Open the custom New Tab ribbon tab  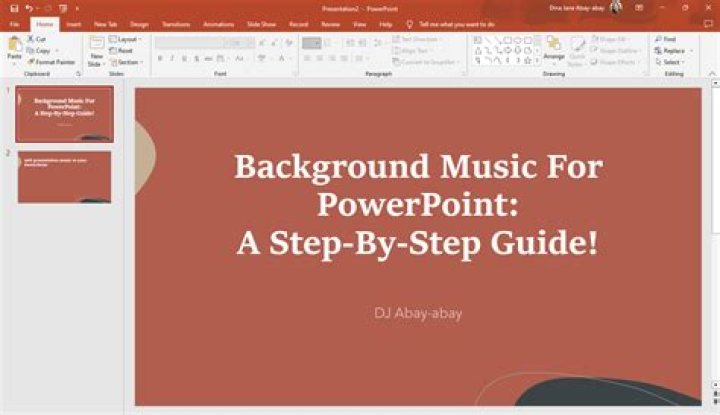tap(106, 24)
